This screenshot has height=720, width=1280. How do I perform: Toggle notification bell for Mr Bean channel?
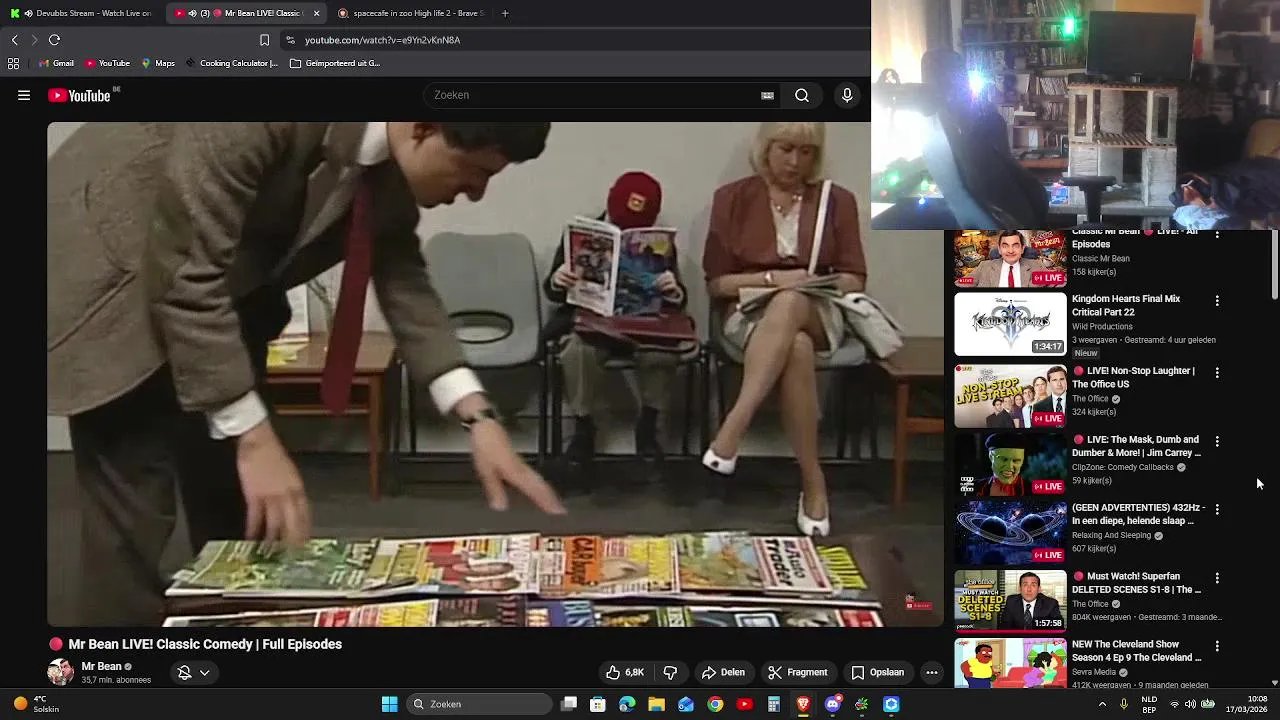point(184,672)
